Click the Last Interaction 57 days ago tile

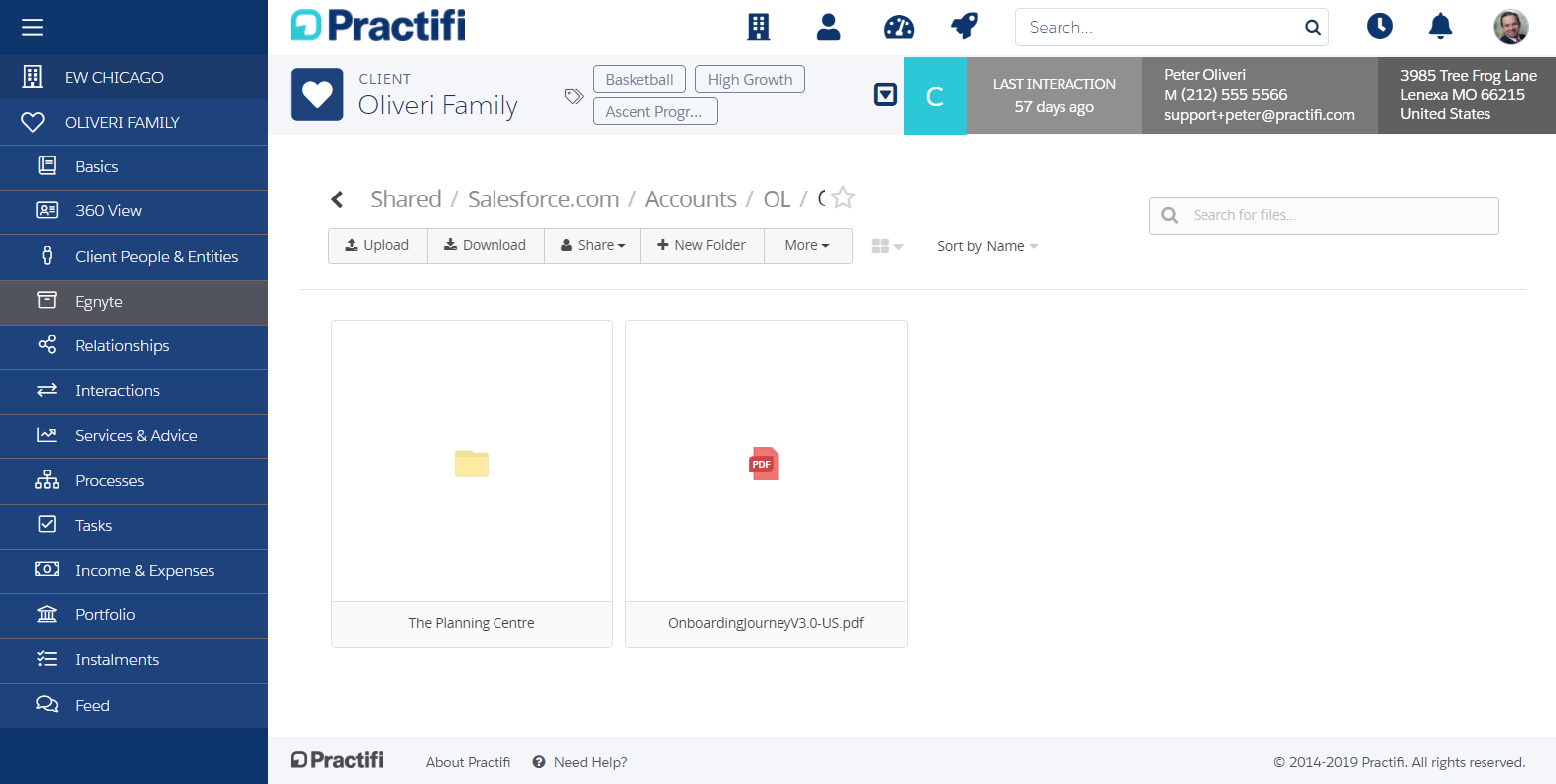[1054, 96]
